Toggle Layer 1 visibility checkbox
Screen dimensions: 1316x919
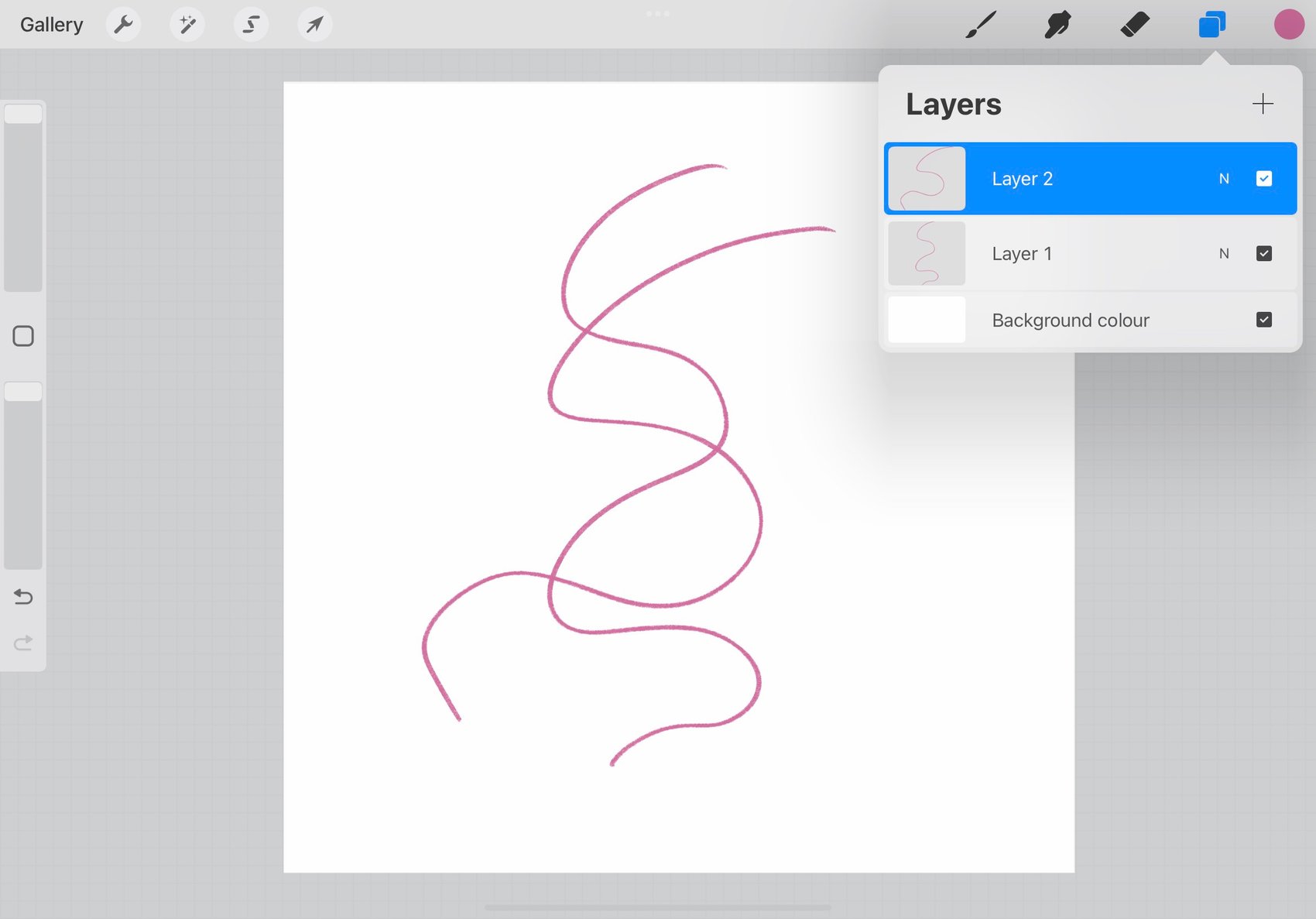pyautogui.click(x=1264, y=254)
